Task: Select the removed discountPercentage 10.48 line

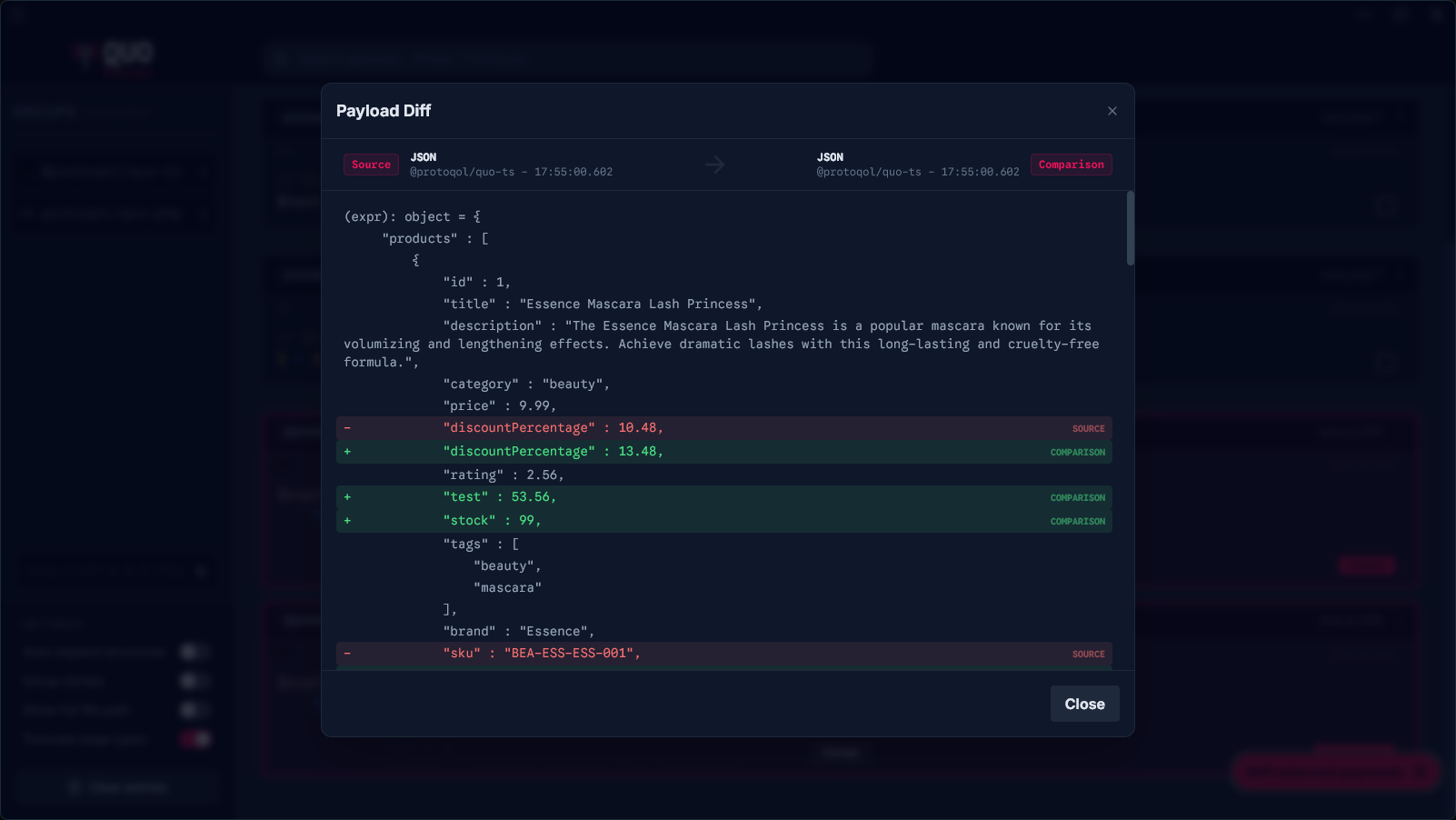Action: (724, 428)
